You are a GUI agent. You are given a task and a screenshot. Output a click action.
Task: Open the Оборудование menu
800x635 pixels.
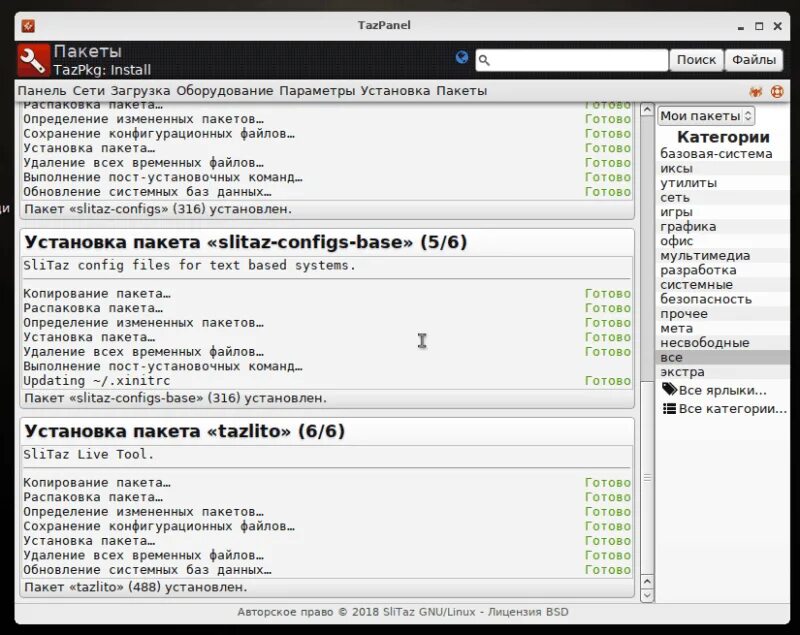pos(224,91)
